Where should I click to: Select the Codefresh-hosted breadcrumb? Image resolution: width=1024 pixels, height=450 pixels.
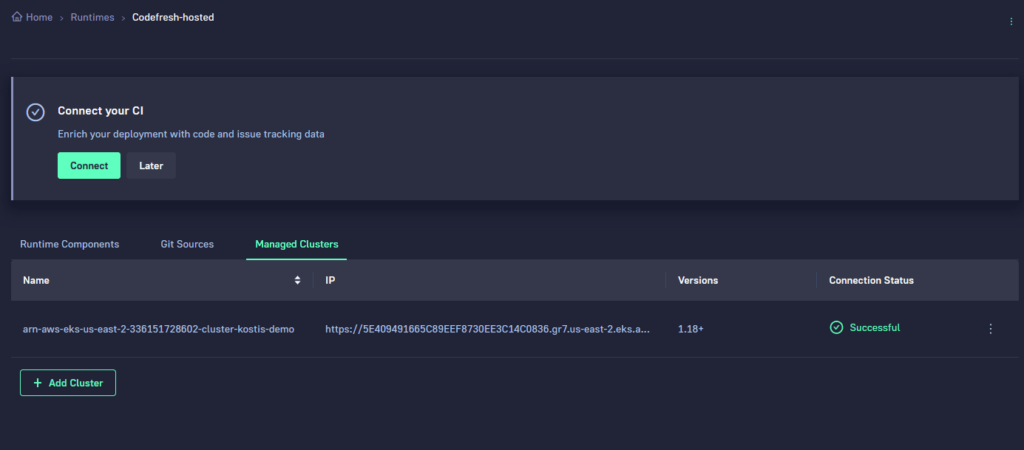(173, 18)
